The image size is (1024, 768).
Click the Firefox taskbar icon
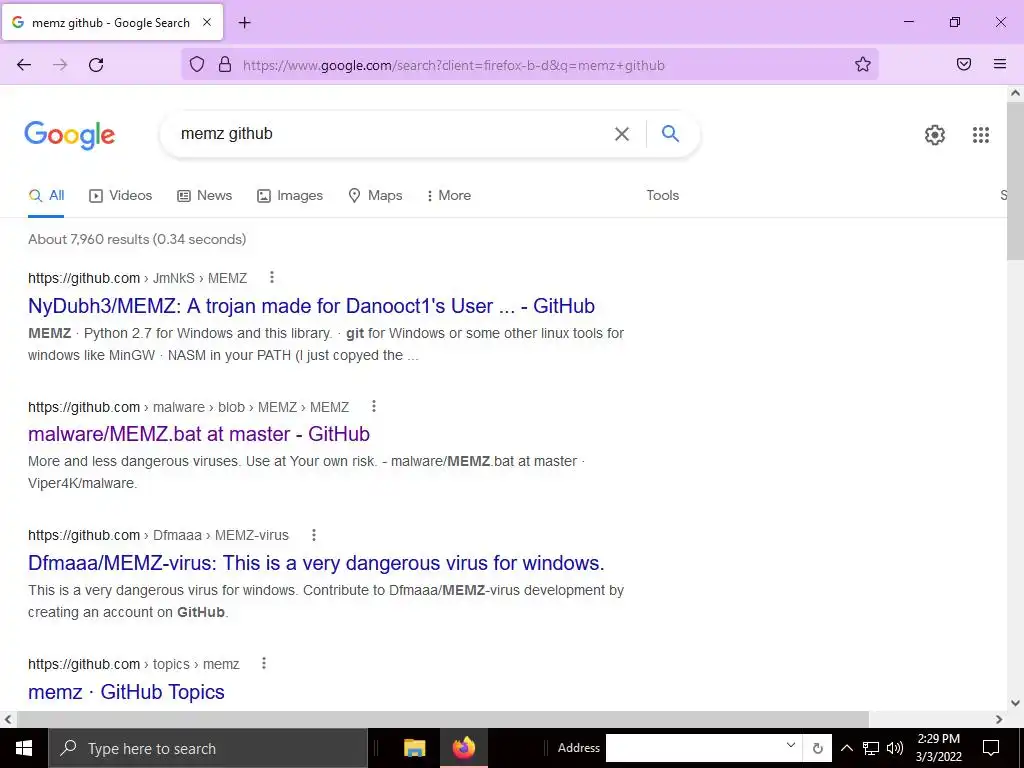click(x=464, y=748)
